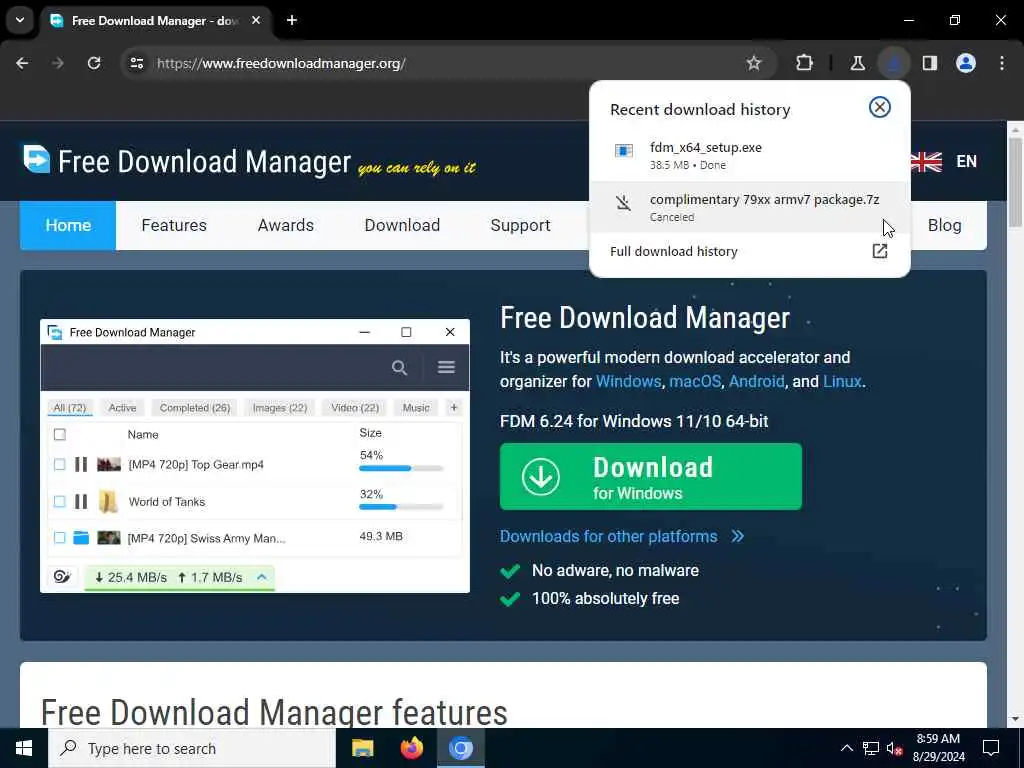Tick the checkbox for Top Gear.mp4
The image size is (1024, 768).
(59, 464)
